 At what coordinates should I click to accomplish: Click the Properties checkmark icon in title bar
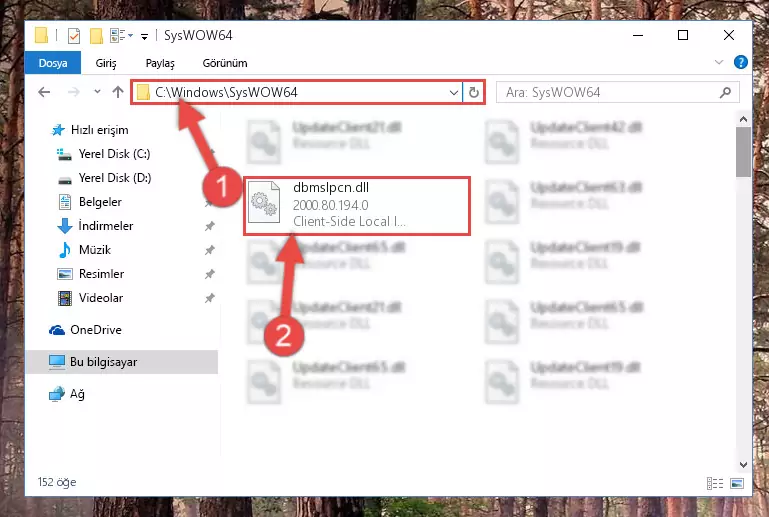coord(74,36)
